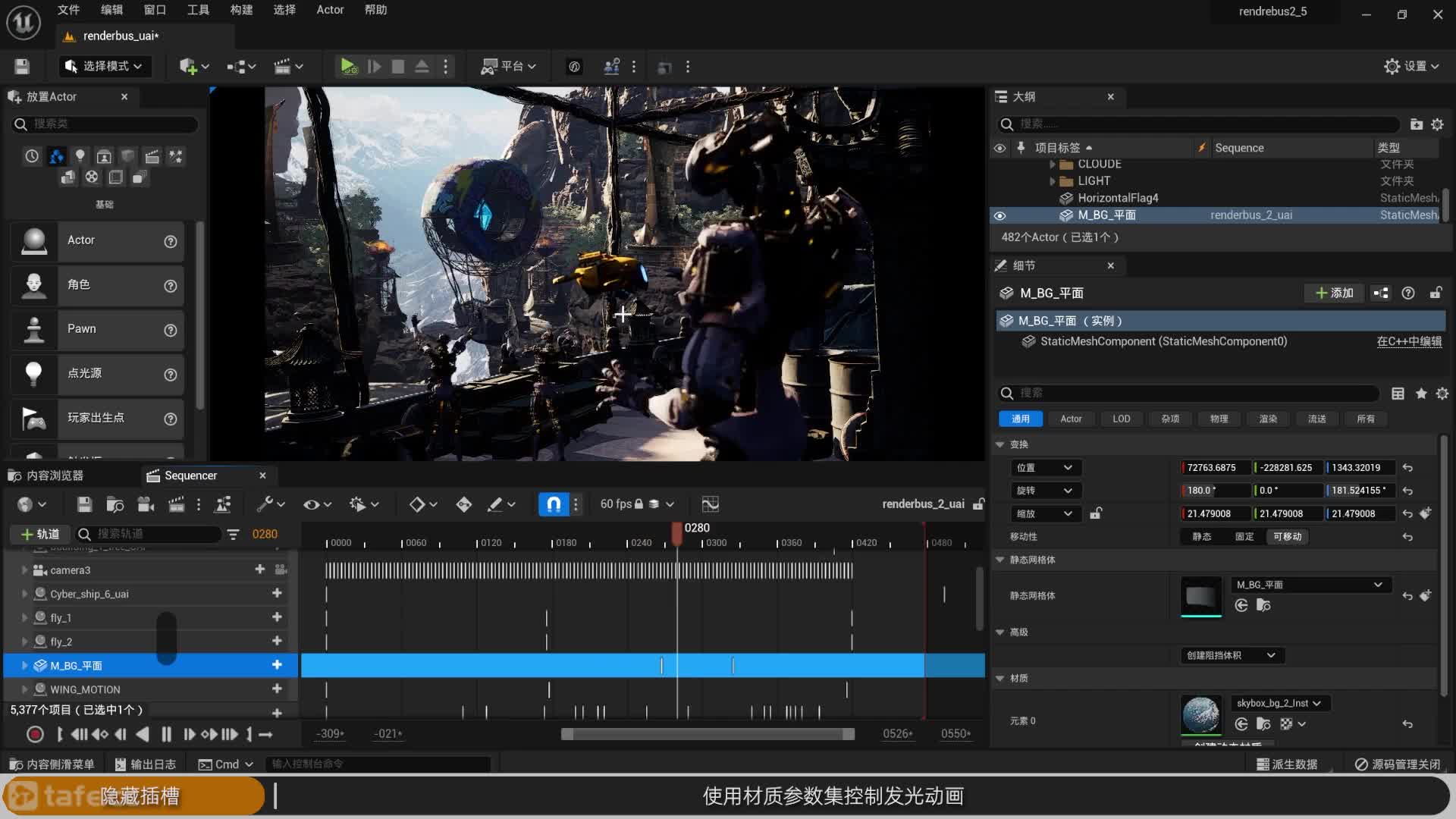Toggle the Sequencer sequence lock icon
Screen dimensions: 1456x819
979,504
